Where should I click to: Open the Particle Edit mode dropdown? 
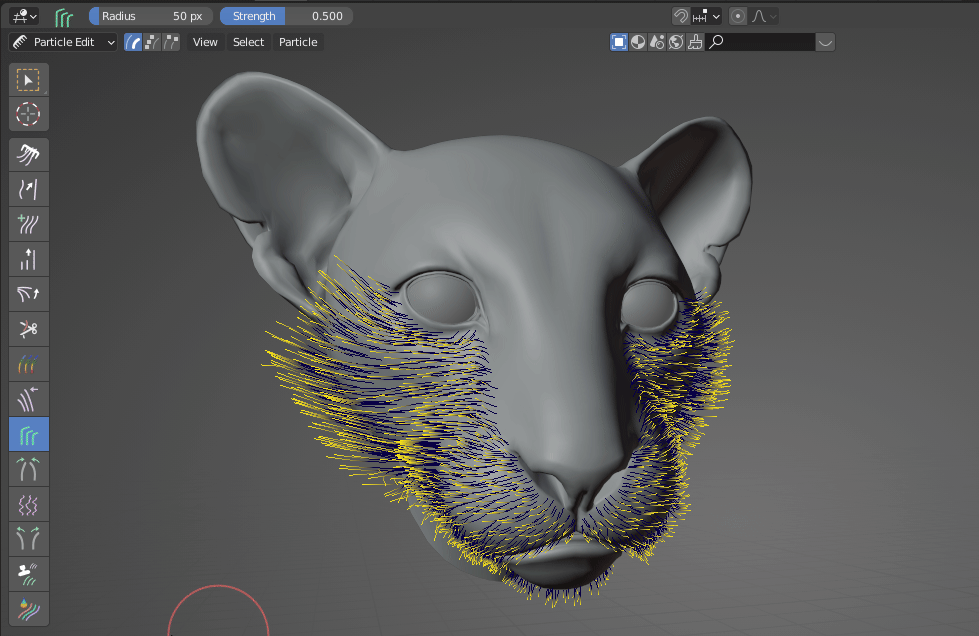click(x=63, y=42)
